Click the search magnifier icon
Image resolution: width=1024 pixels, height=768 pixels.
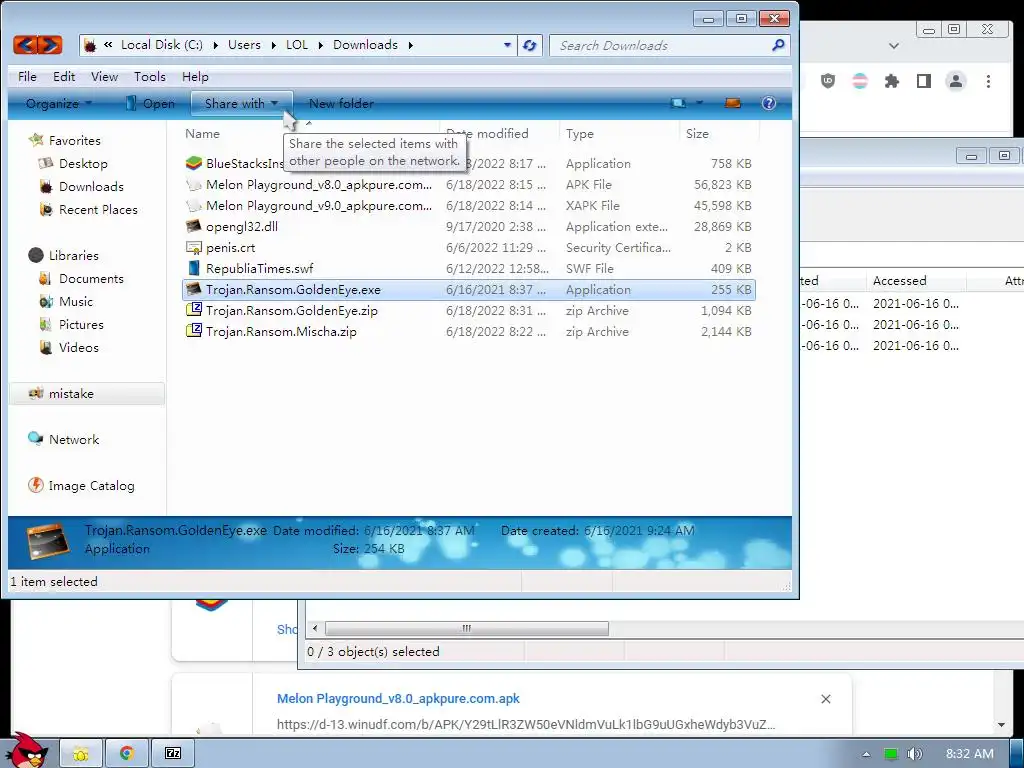[778, 45]
